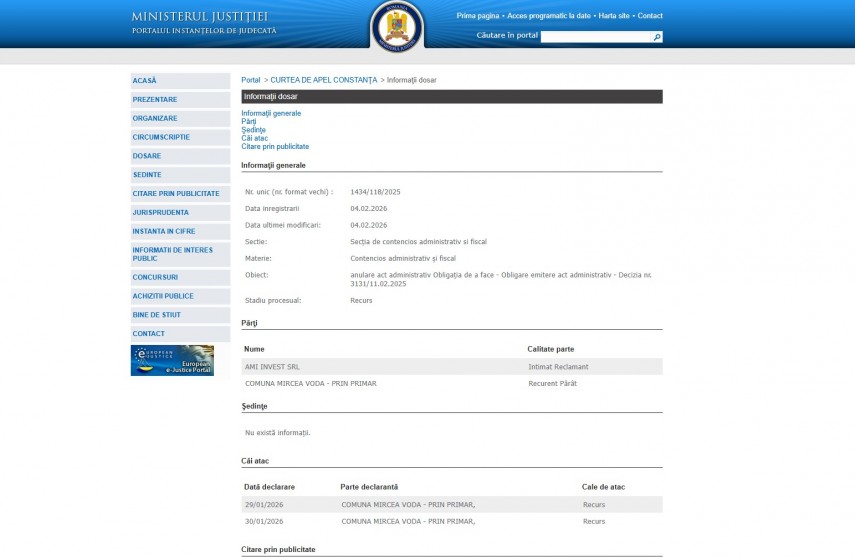Click 'CURTEA DE APEL CONSTANŢA' breadcrumb link
Image resolution: width=855 pixels, height=557 pixels.
coord(323,80)
